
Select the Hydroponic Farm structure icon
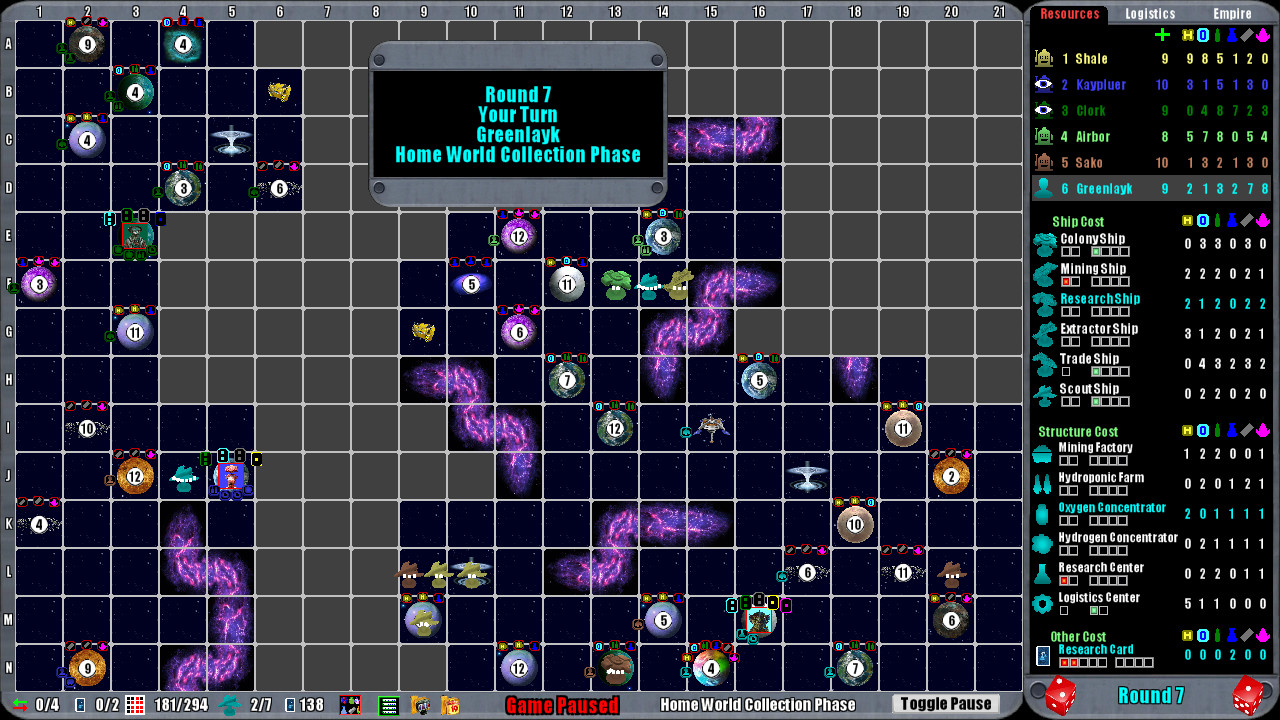(x=1043, y=482)
